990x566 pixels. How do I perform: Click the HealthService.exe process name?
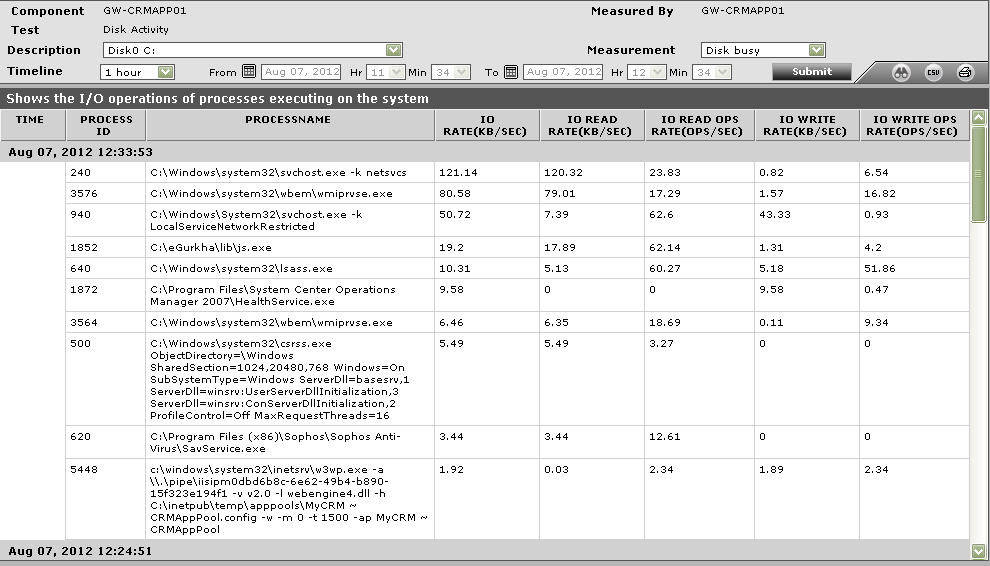[x=273, y=296]
